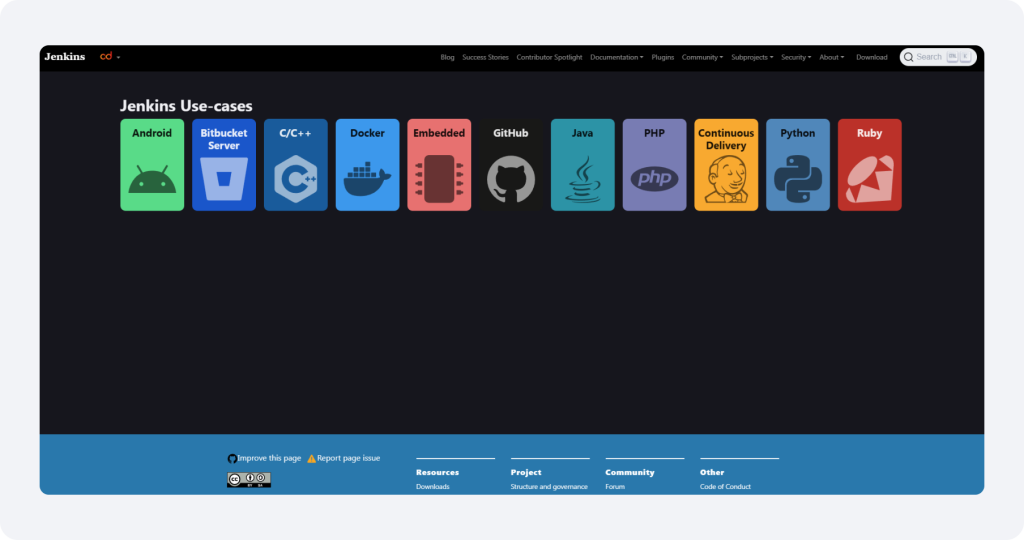Open the C/C++ use-case card
Viewport: 1024px width, 540px height.
(296, 165)
